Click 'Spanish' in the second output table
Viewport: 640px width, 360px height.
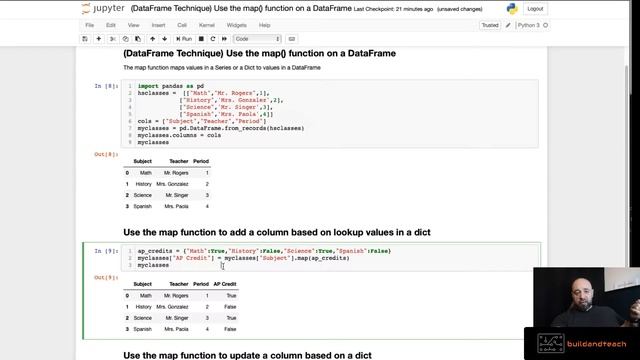click(142, 329)
